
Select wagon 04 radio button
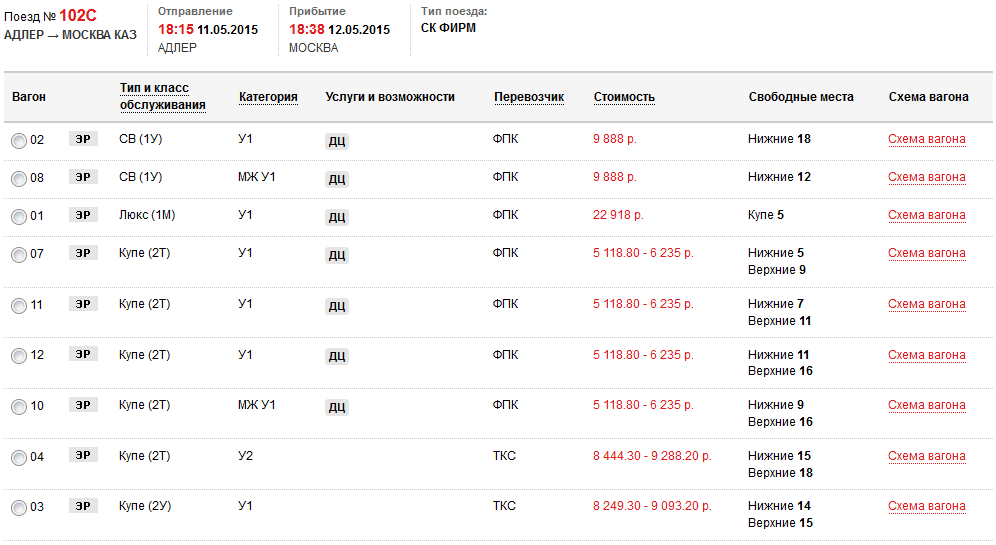pos(19,458)
